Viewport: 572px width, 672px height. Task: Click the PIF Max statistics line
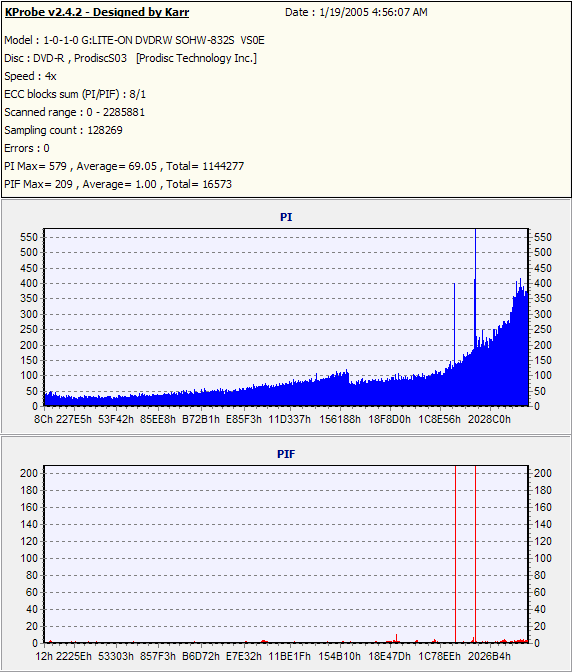tap(118, 184)
